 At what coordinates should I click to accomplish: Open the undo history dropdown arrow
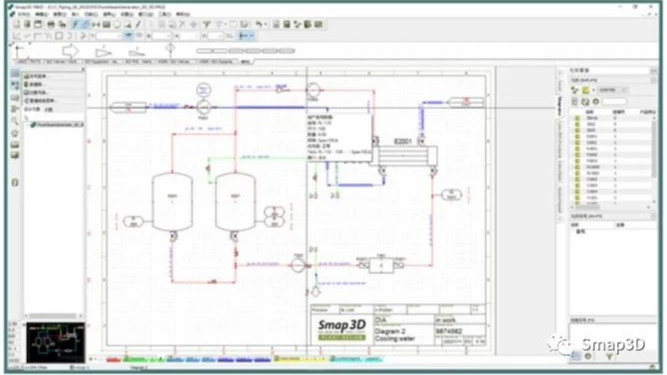pyautogui.click(x=265, y=24)
